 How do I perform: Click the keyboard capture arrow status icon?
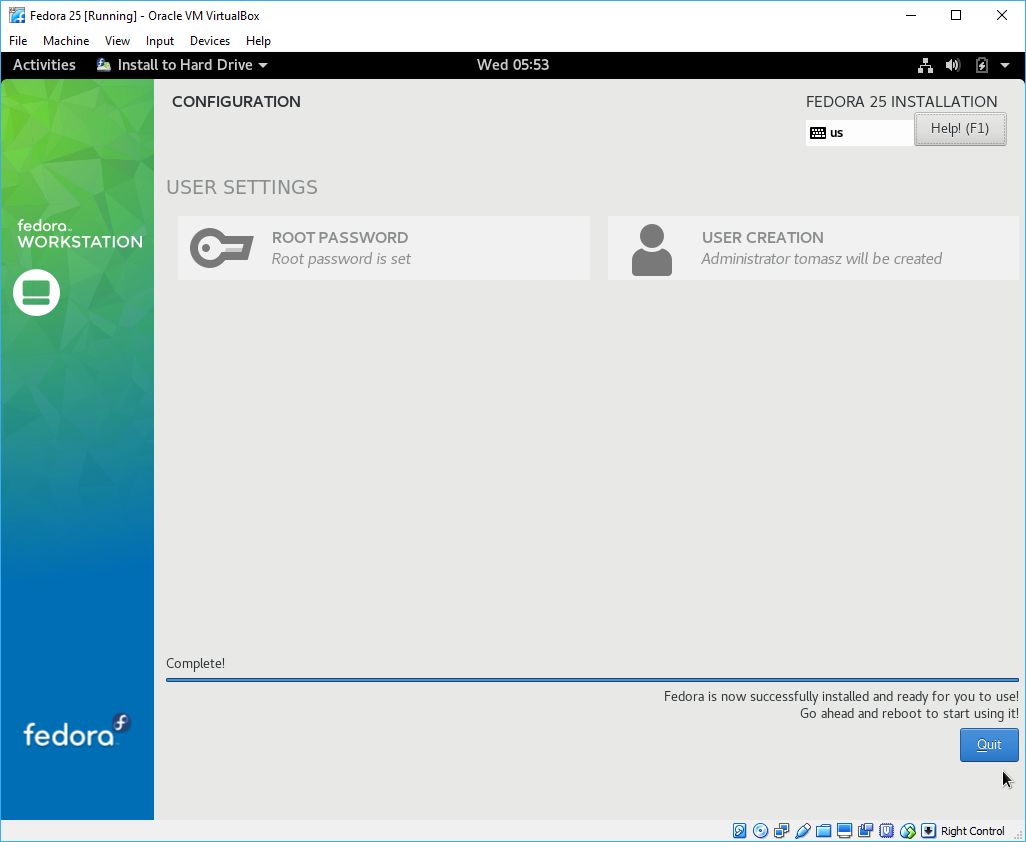[928, 831]
